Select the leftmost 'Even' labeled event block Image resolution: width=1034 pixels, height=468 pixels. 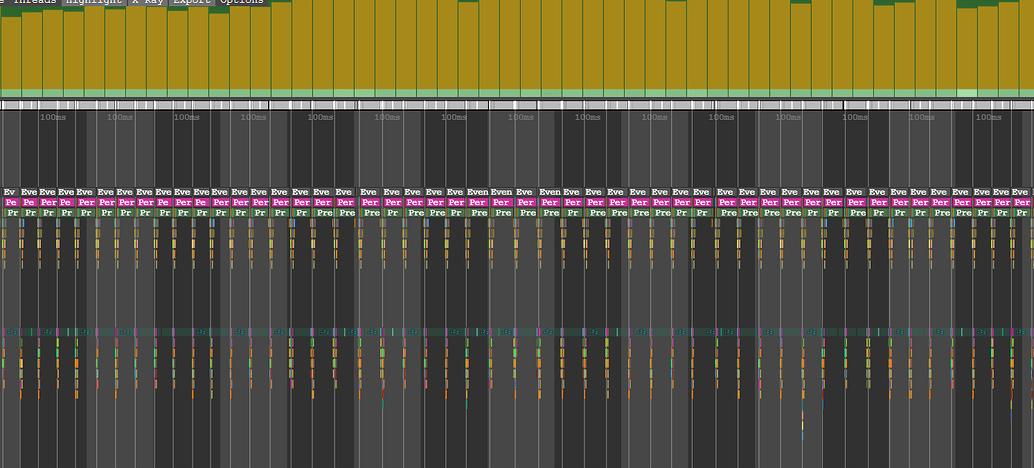[x=477, y=192]
